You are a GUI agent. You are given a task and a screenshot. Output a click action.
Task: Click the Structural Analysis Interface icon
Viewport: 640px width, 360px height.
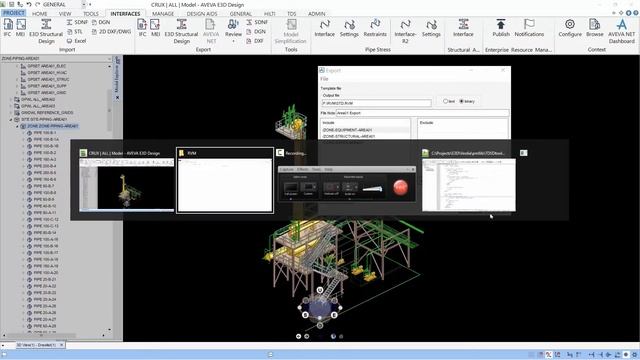[x=463, y=28]
